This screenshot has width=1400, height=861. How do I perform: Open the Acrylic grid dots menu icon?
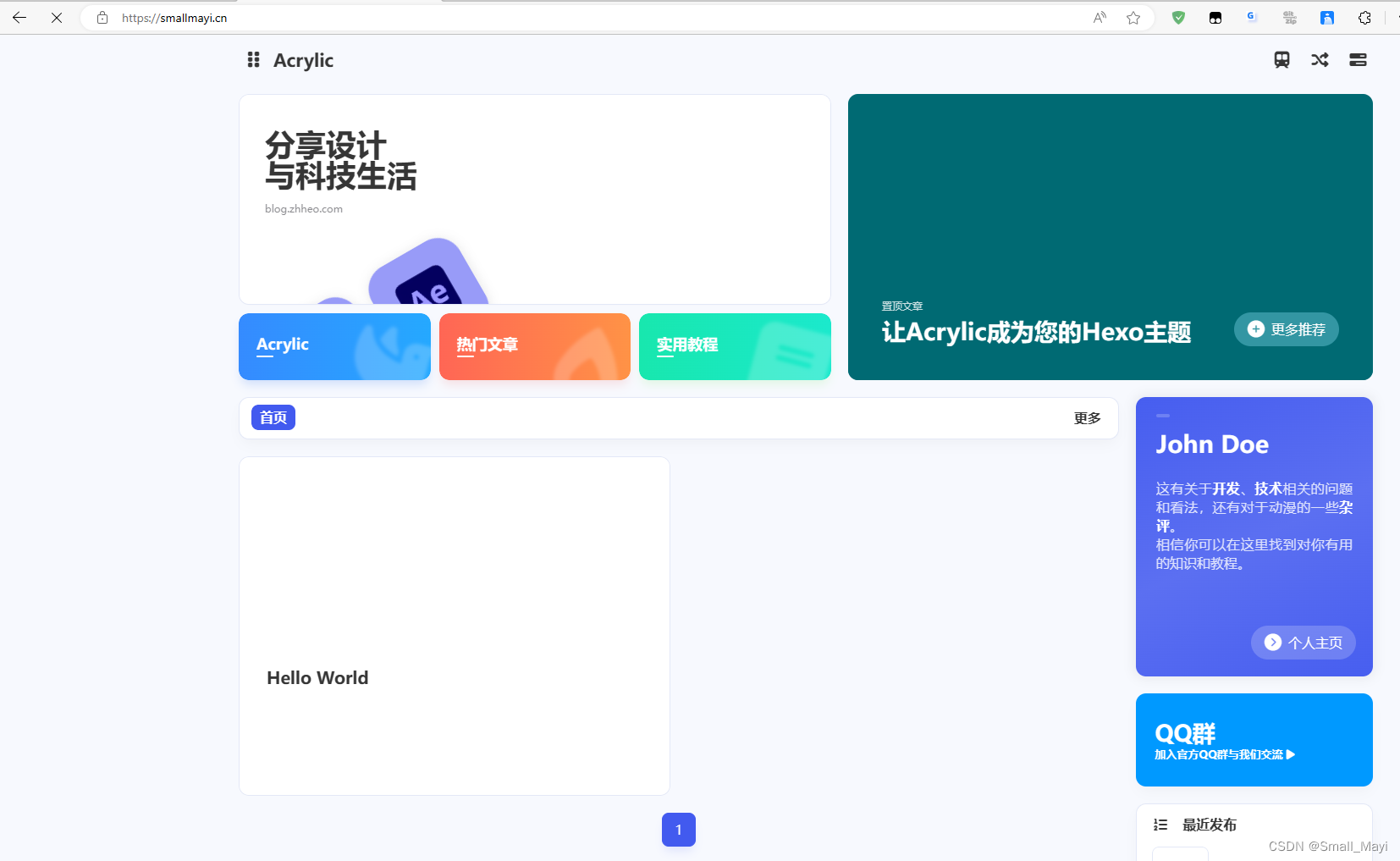[253, 59]
